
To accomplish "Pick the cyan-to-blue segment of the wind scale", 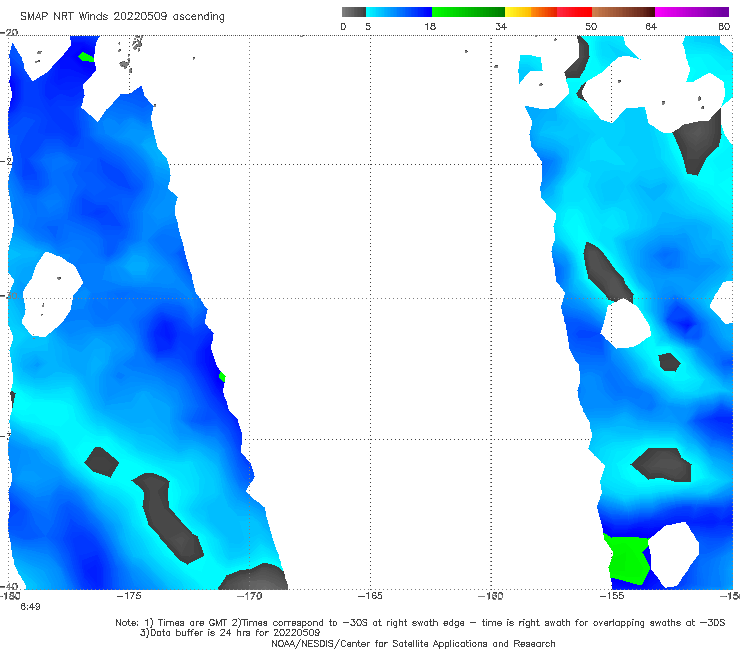I will coord(399,12).
